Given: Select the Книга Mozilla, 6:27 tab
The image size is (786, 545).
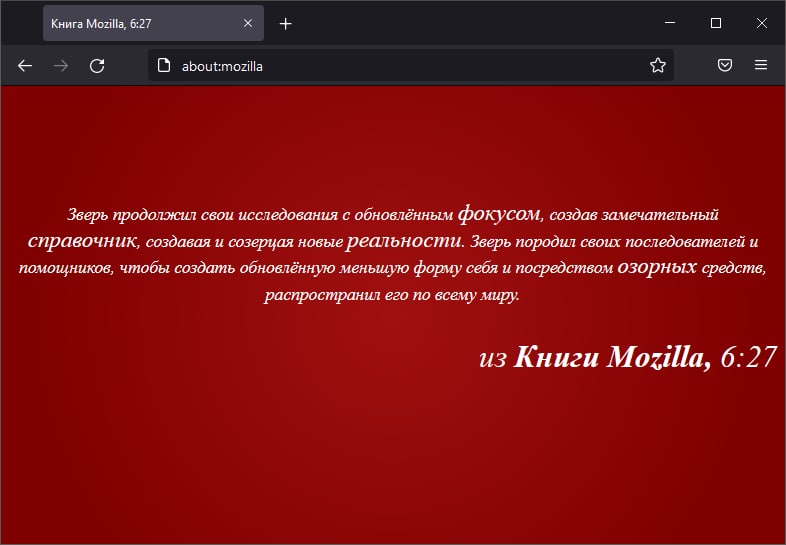Looking at the screenshot, I should click(153, 23).
